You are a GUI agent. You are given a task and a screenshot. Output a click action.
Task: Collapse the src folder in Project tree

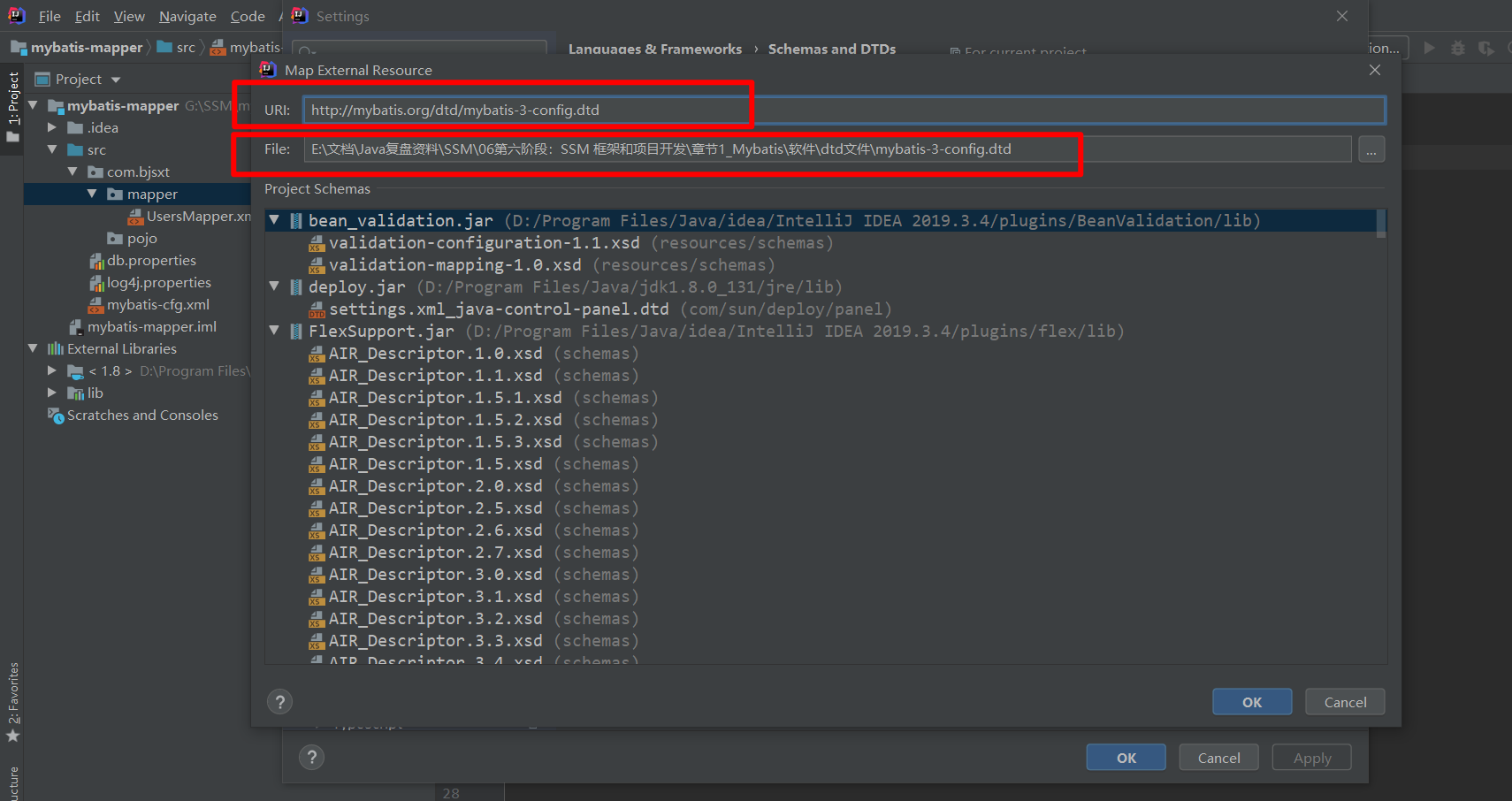pyautogui.click(x=52, y=149)
